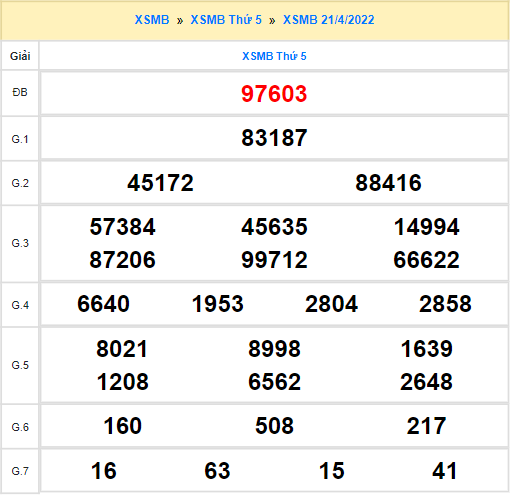Viewport: 511px width, 495px height.
Task: Select third prize number 45635
Action: coord(274,227)
